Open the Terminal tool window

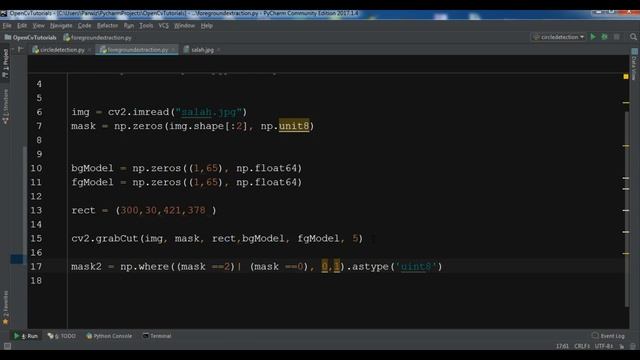tap(157, 336)
